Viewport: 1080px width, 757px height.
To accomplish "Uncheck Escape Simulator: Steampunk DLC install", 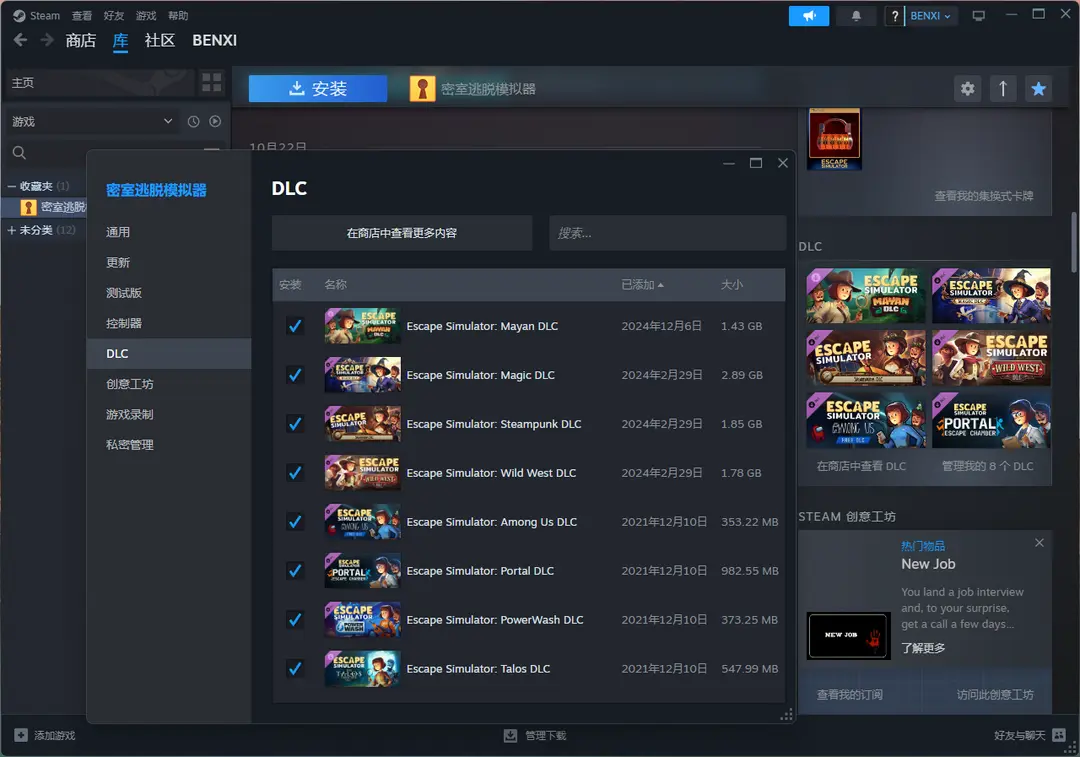I will [x=295, y=424].
